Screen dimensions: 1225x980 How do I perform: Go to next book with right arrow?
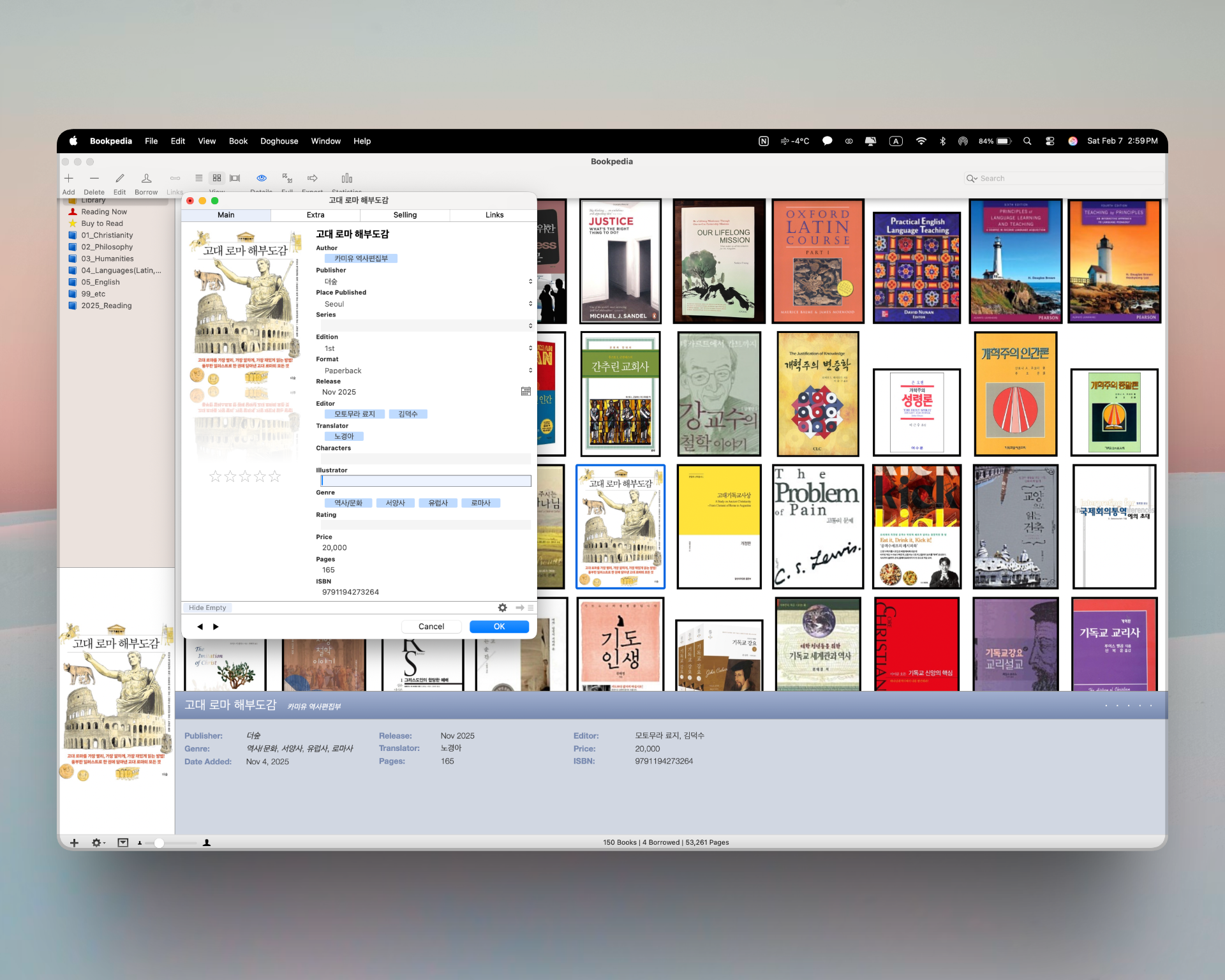[x=216, y=627]
